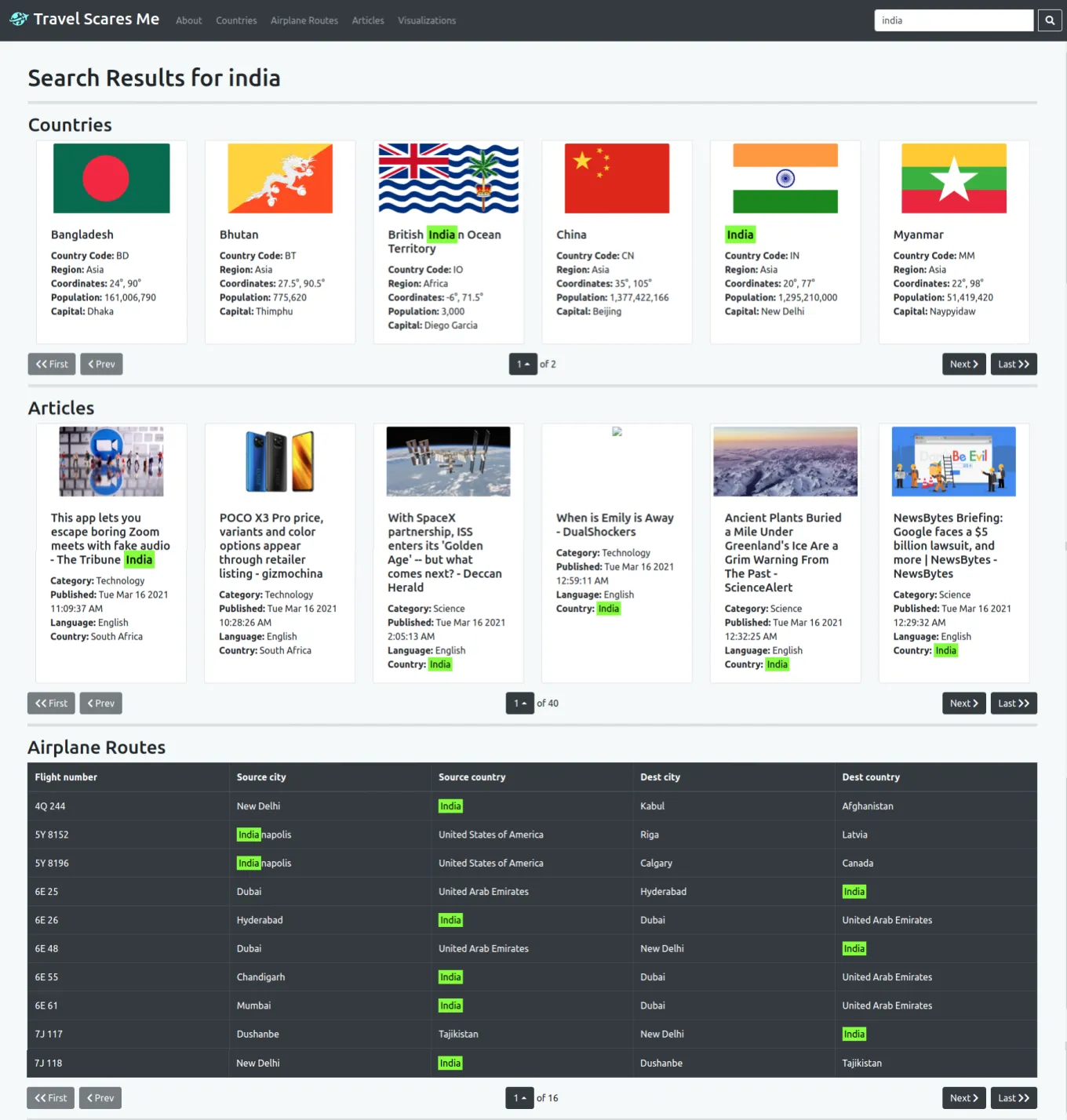Click Next under the Airplane Routes table
The height and width of the screenshot is (1120, 1067).
pyautogui.click(x=963, y=1098)
